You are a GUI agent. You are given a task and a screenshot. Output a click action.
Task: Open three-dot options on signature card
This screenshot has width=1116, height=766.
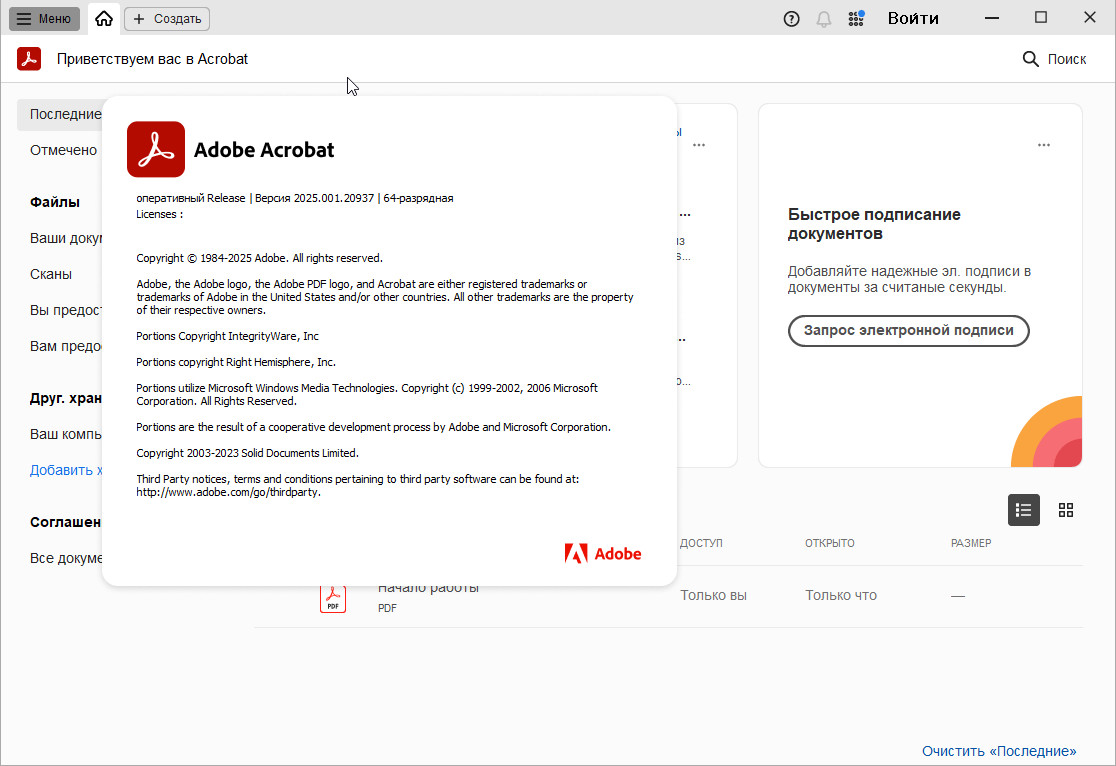(x=1044, y=145)
